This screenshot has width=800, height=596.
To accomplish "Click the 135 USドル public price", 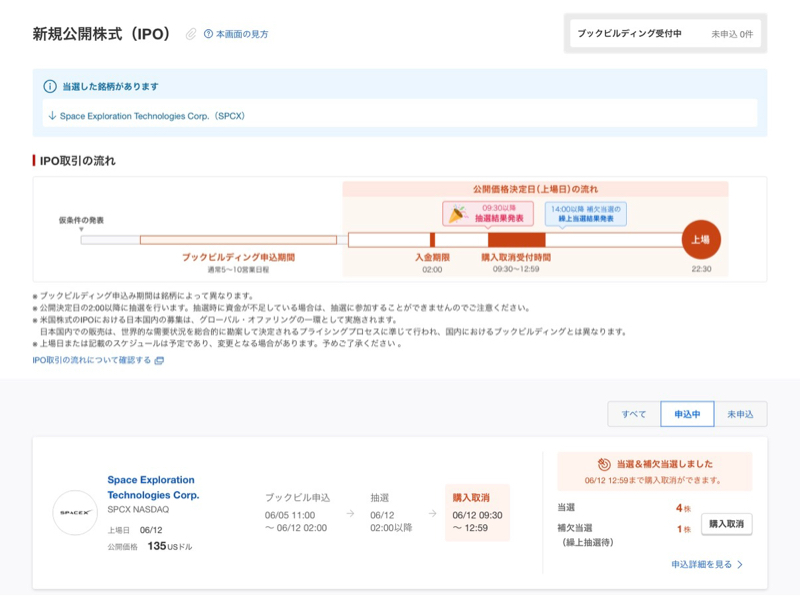I will 169,547.
